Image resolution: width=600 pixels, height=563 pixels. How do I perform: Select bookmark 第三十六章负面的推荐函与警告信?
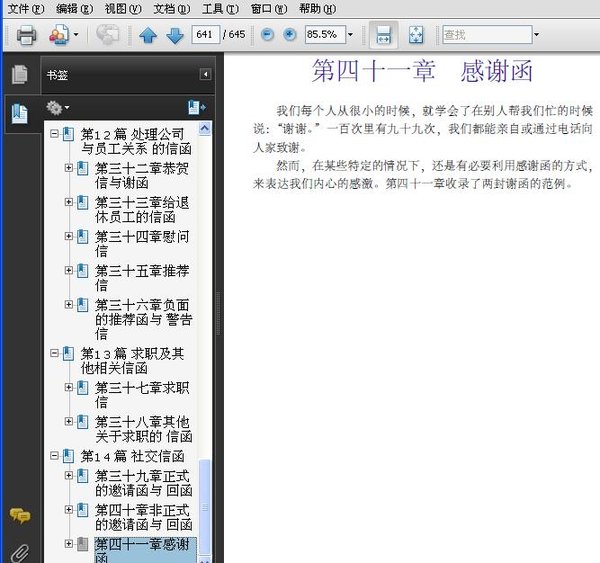(x=143, y=319)
